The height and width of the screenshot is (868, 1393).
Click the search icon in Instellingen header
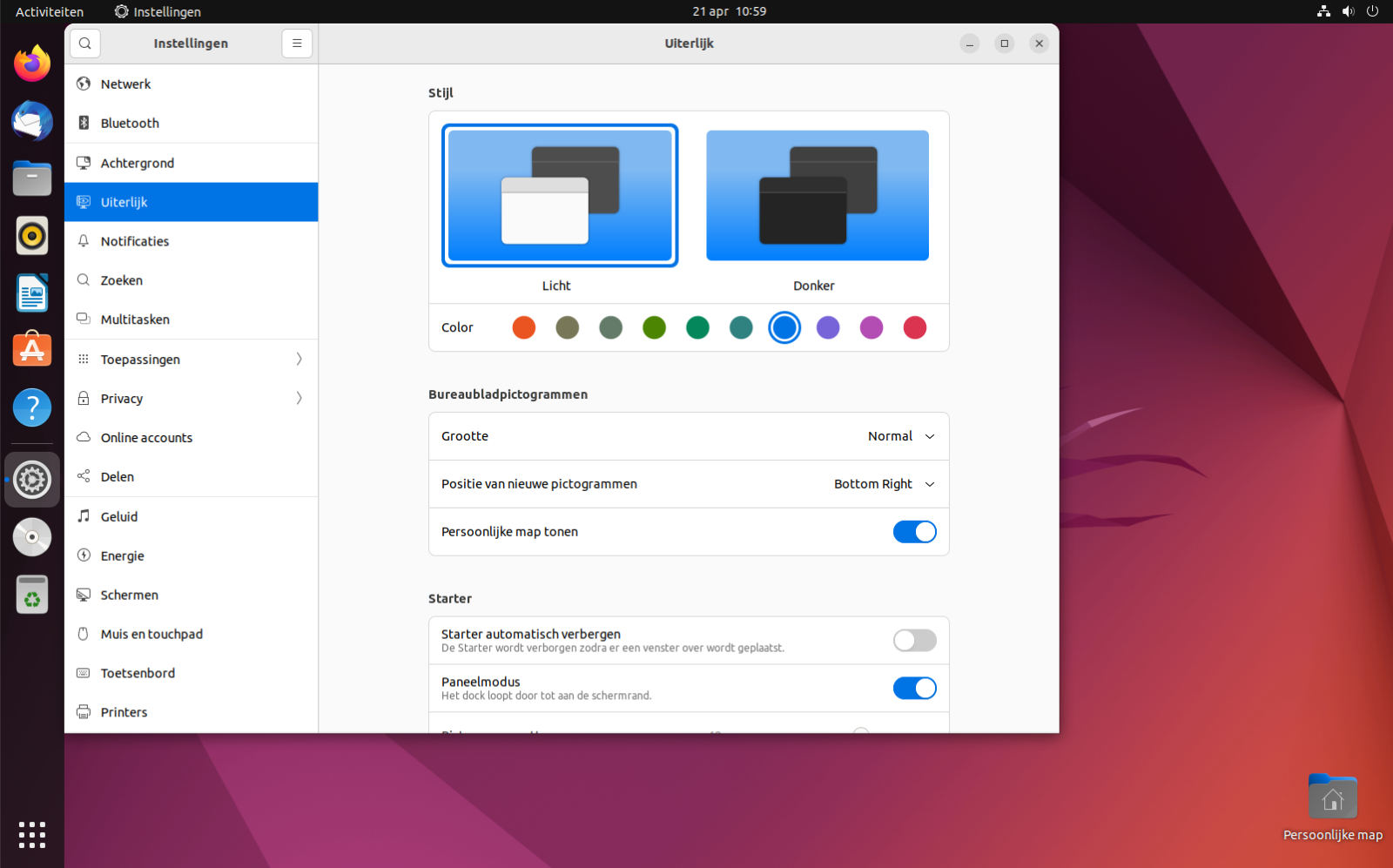click(84, 44)
